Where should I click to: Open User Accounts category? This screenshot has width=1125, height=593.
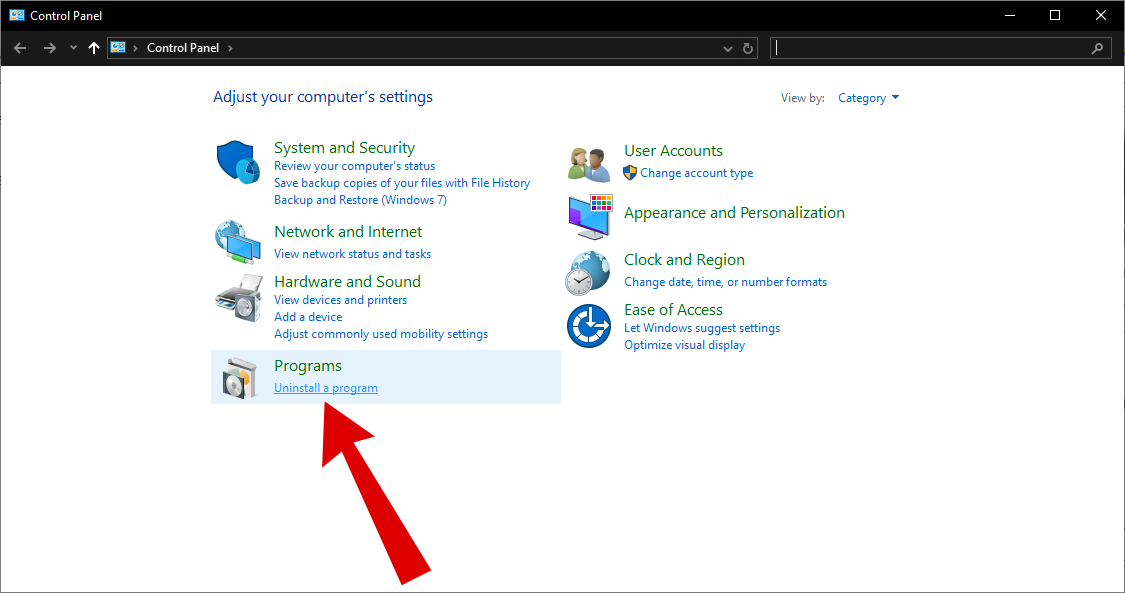point(673,151)
